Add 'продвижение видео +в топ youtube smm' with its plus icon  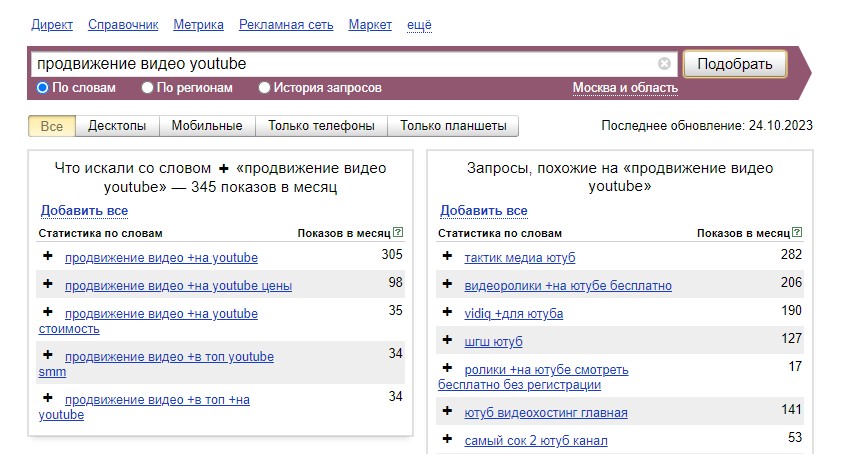48,355
